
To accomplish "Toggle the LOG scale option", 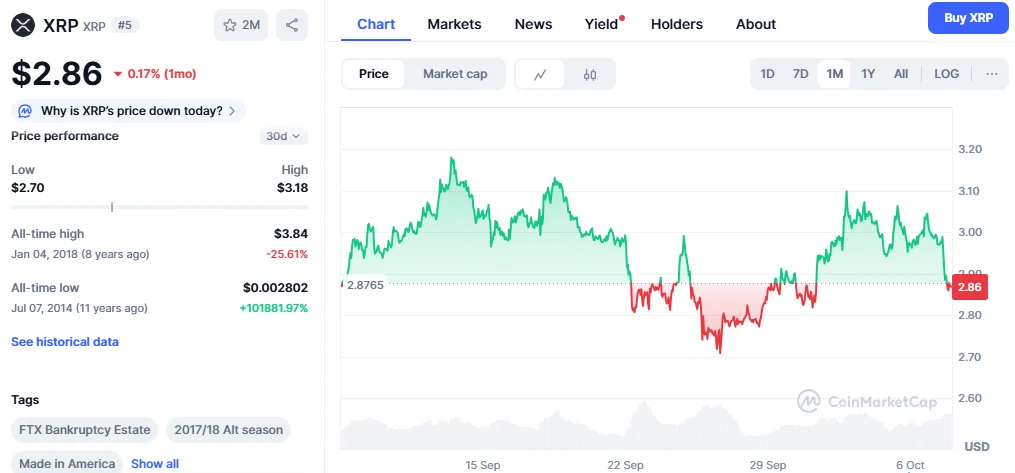I will tap(946, 74).
